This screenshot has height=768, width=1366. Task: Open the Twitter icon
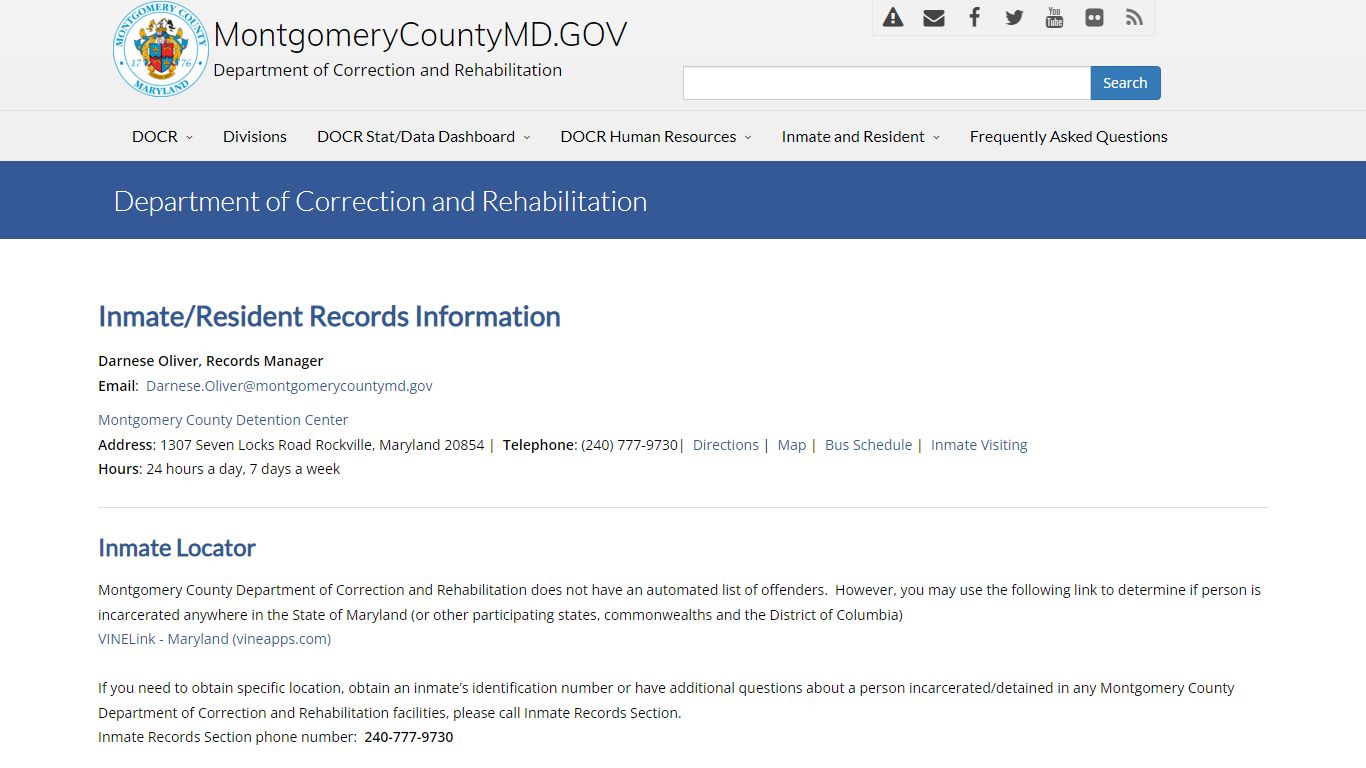click(x=1014, y=17)
